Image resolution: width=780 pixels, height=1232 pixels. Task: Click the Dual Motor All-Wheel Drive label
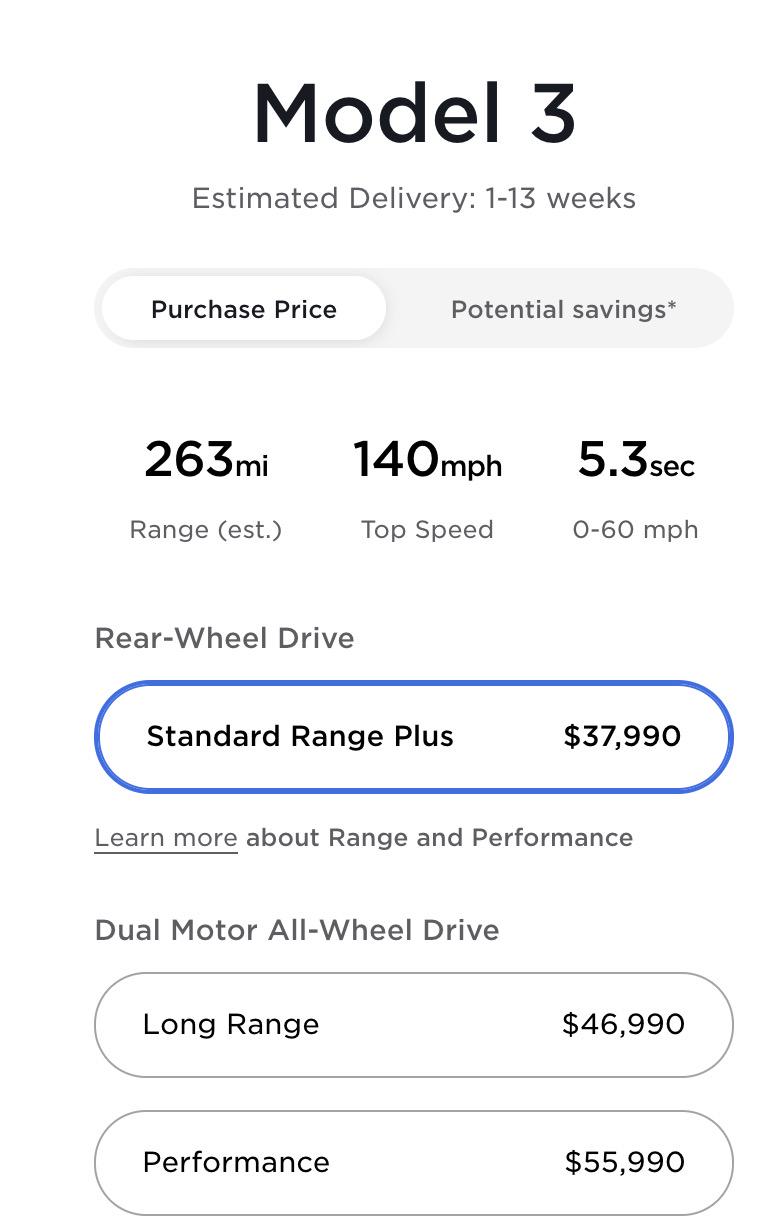pyautogui.click(x=297, y=931)
